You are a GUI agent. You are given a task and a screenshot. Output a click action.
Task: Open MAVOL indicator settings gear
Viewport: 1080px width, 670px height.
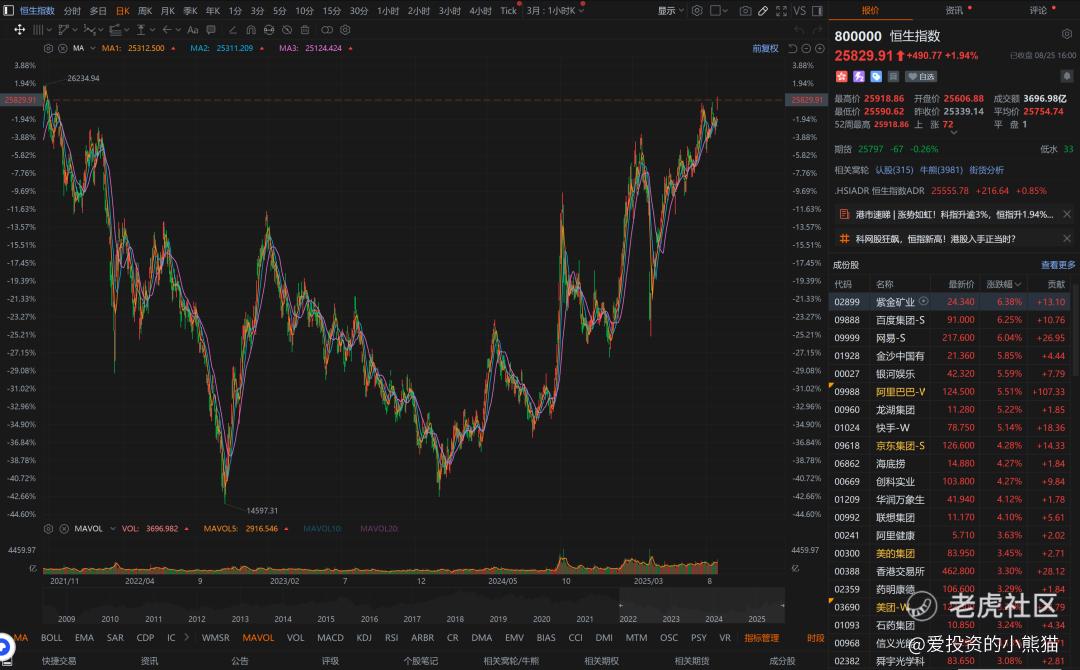click(48, 529)
